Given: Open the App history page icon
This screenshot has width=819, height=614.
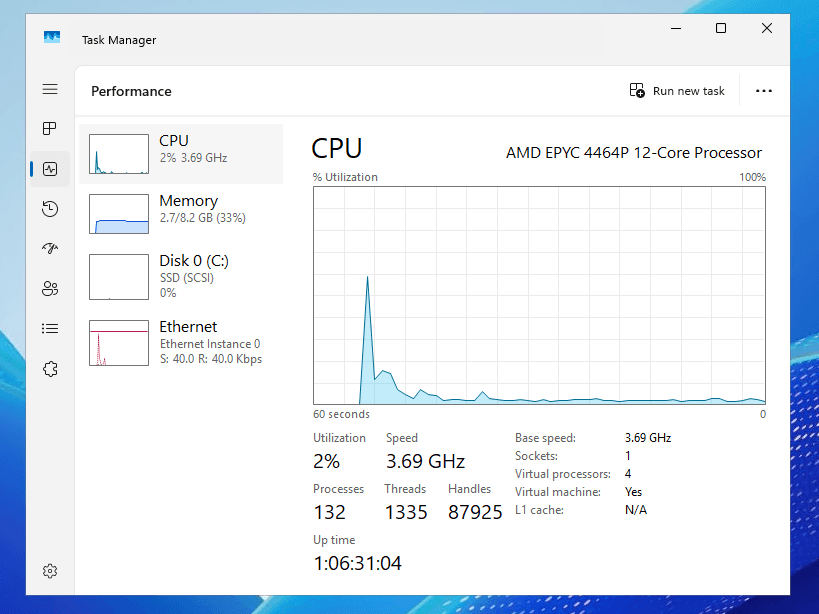Looking at the screenshot, I should click(x=50, y=209).
